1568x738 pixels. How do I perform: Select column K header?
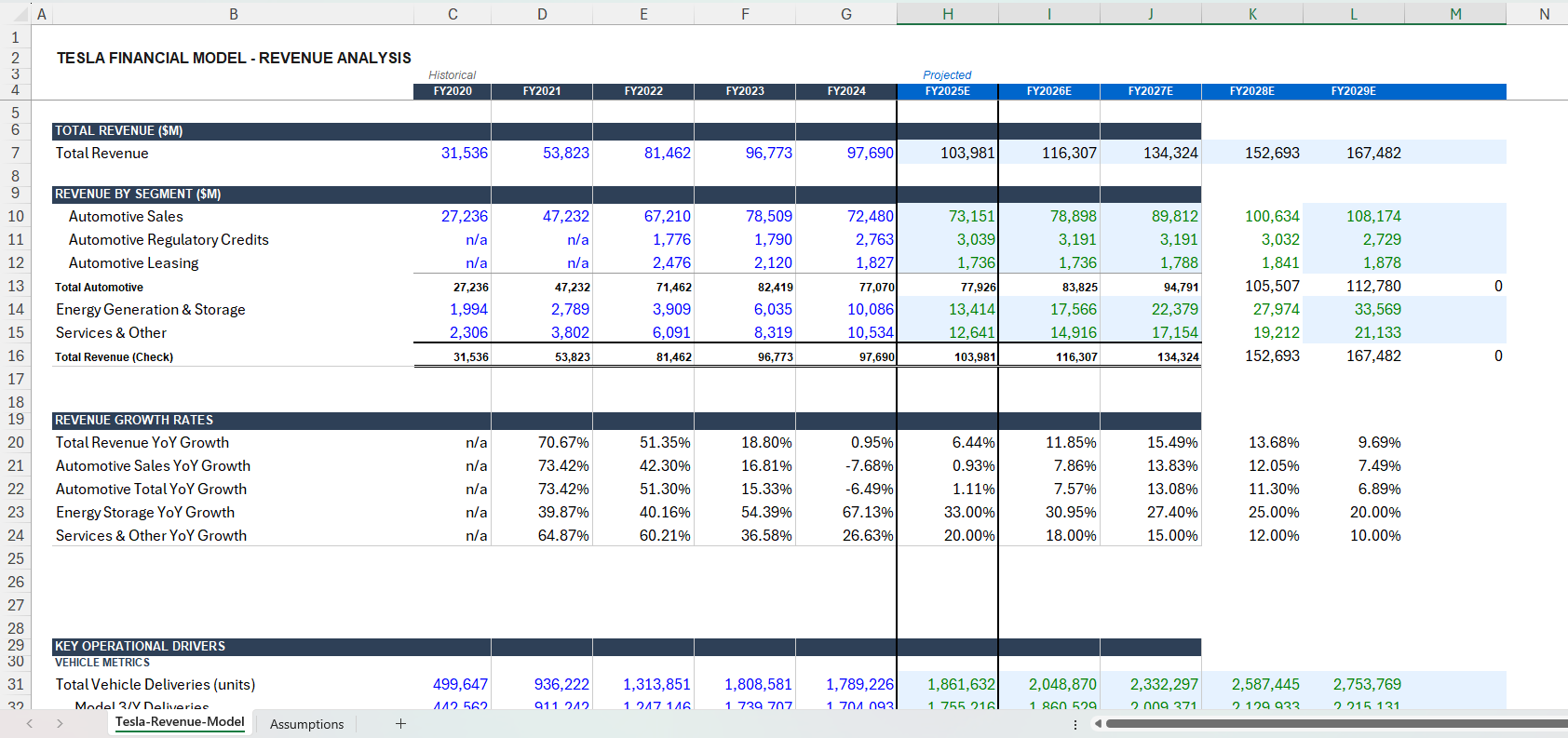point(1252,14)
